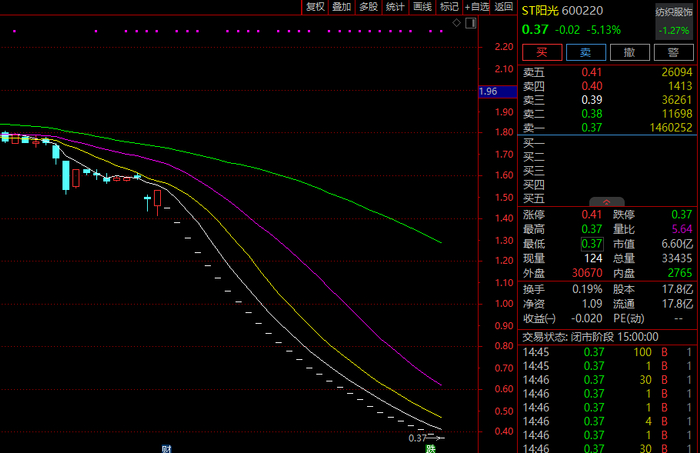Click the PE(动) label
Image resolution: width=700 pixels, height=453 pixels.
(629, 319)
